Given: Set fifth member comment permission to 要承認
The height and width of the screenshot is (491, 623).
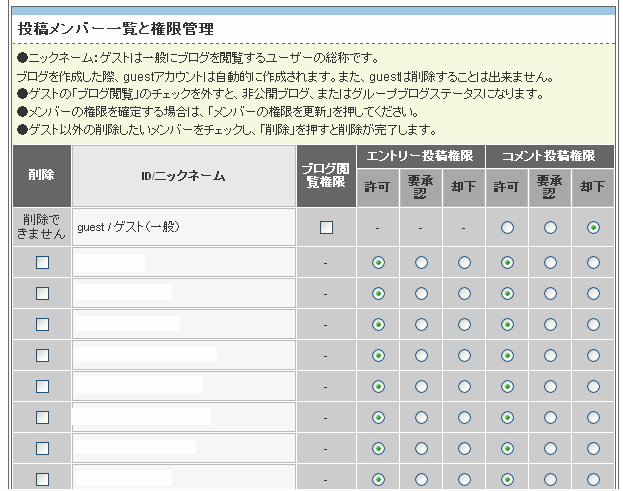Looking at the screenshot, I should pos(550,386).
